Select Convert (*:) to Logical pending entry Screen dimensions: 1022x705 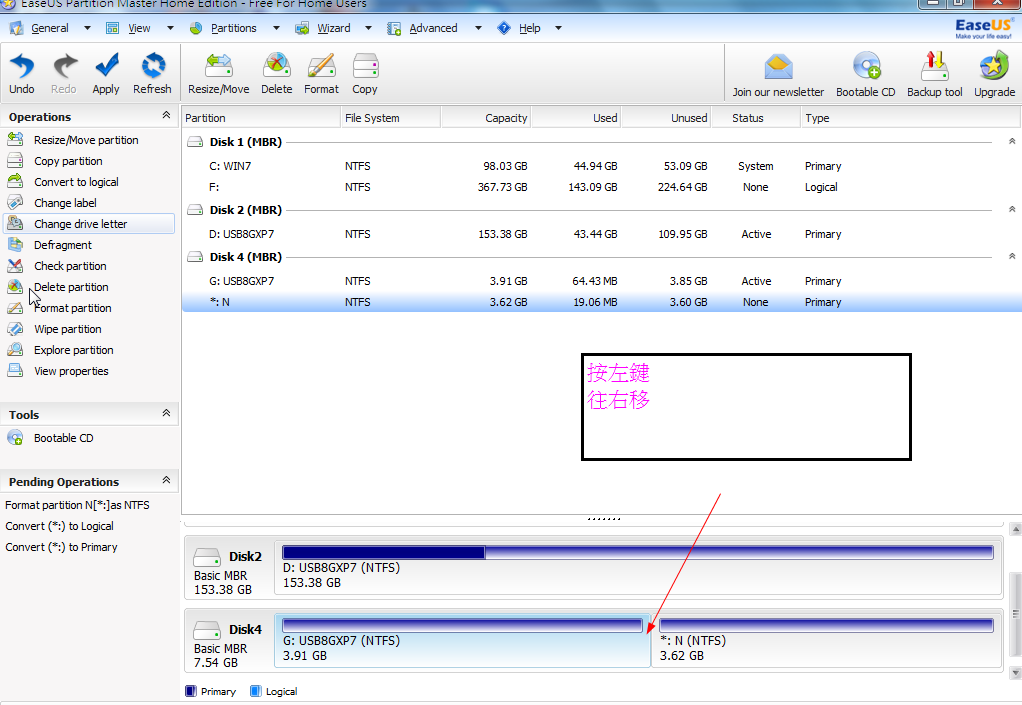point(59,526)
